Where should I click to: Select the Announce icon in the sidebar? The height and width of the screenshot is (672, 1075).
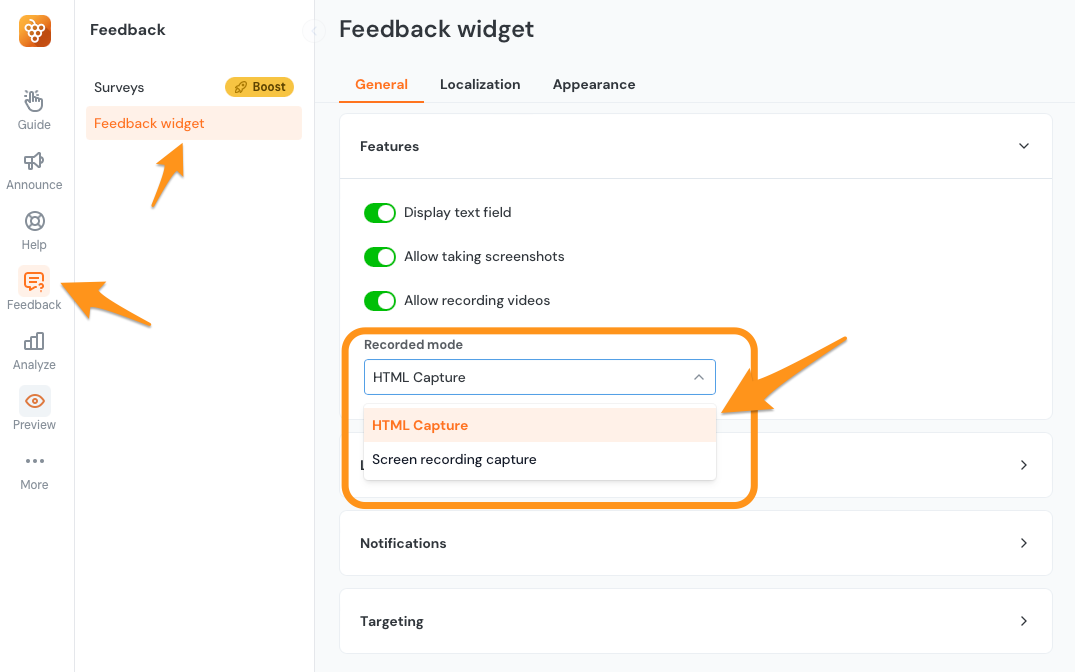tap(33, 169)
